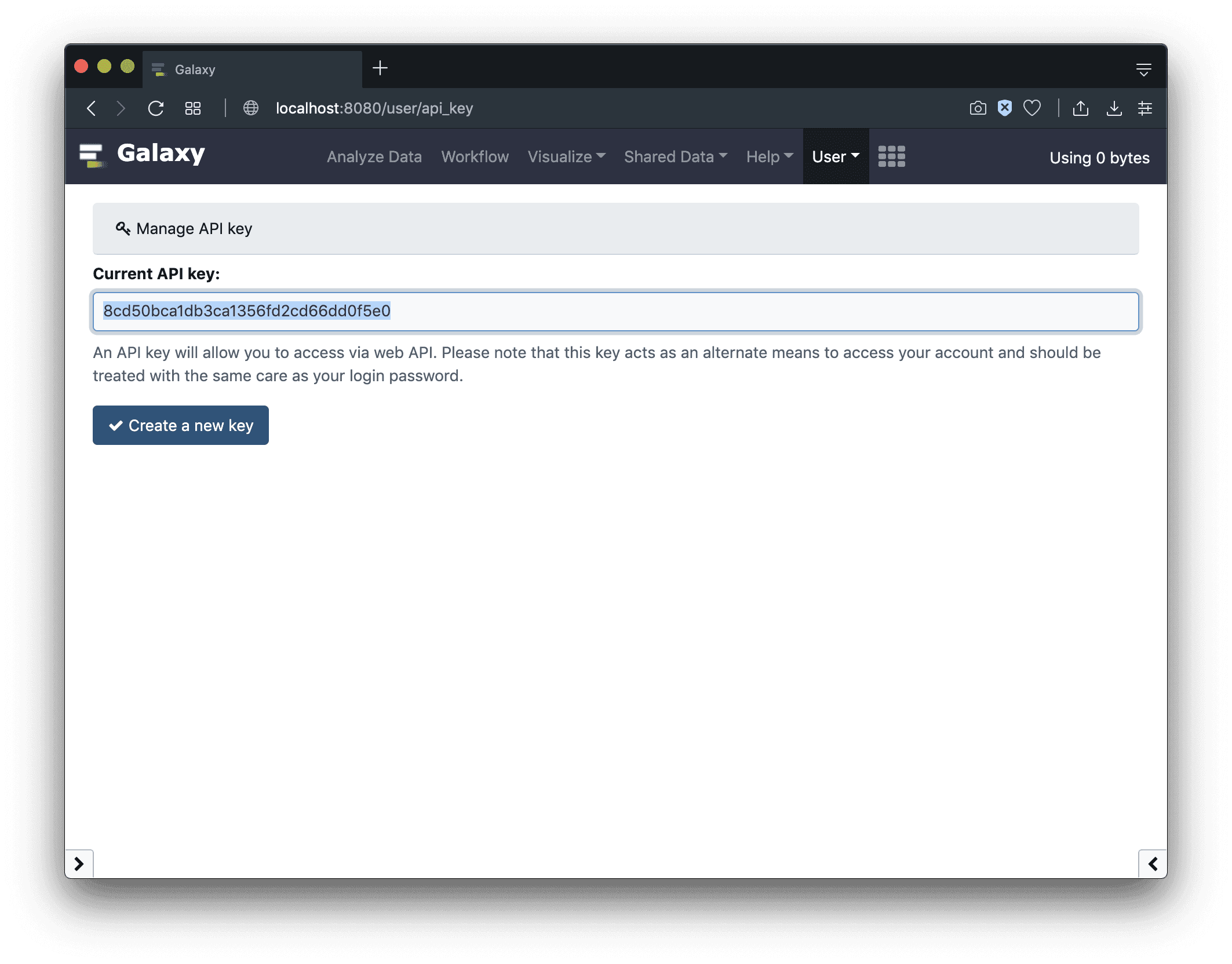
Task: Expand the User menu
Action: click(x=835, y=156)
